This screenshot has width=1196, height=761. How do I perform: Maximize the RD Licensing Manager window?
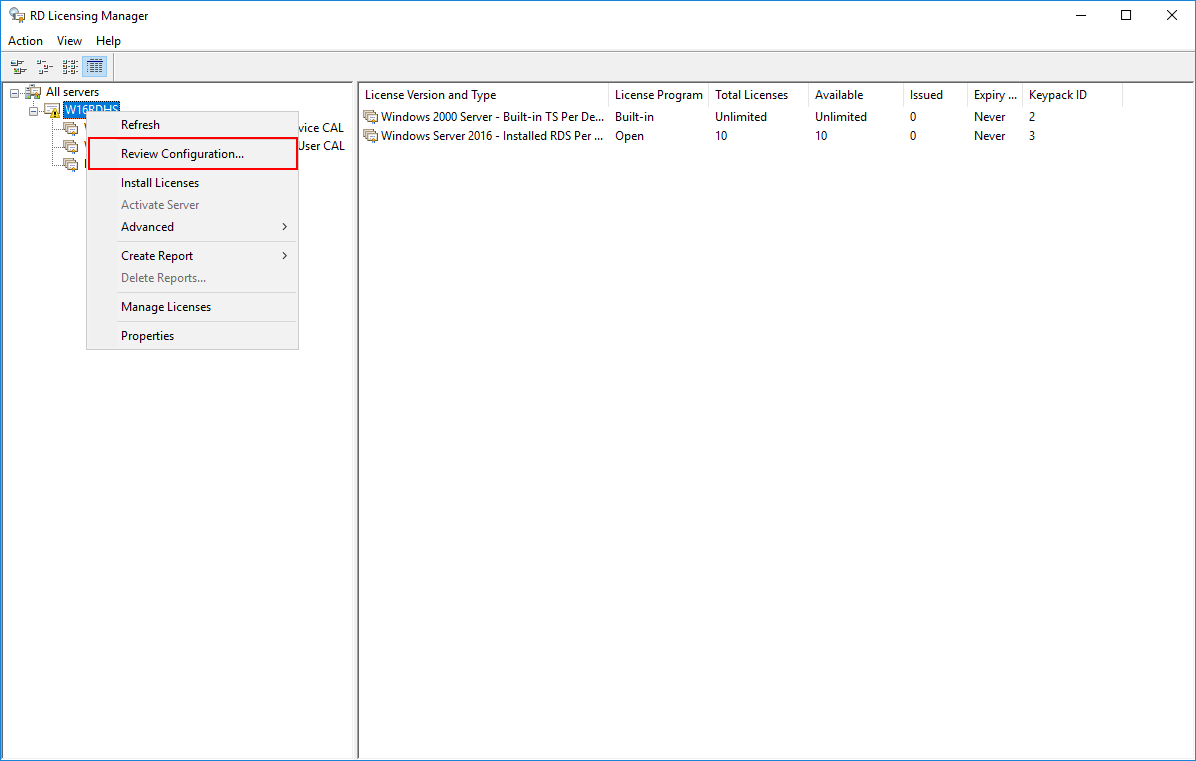point(1126,15)
